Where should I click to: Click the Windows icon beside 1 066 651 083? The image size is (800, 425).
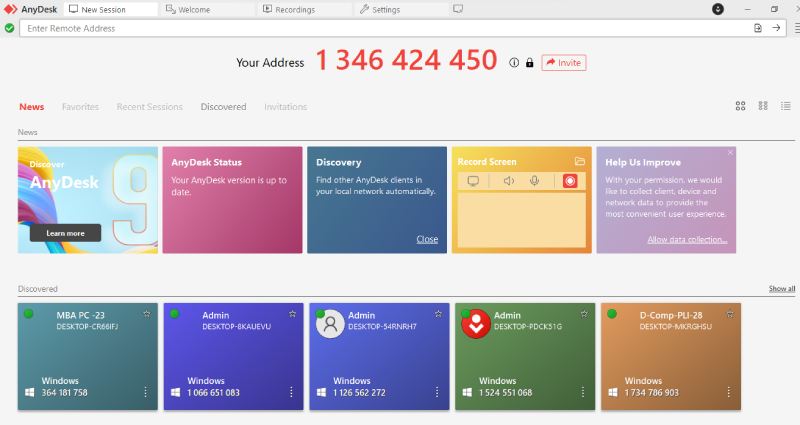tap(176, 392)
